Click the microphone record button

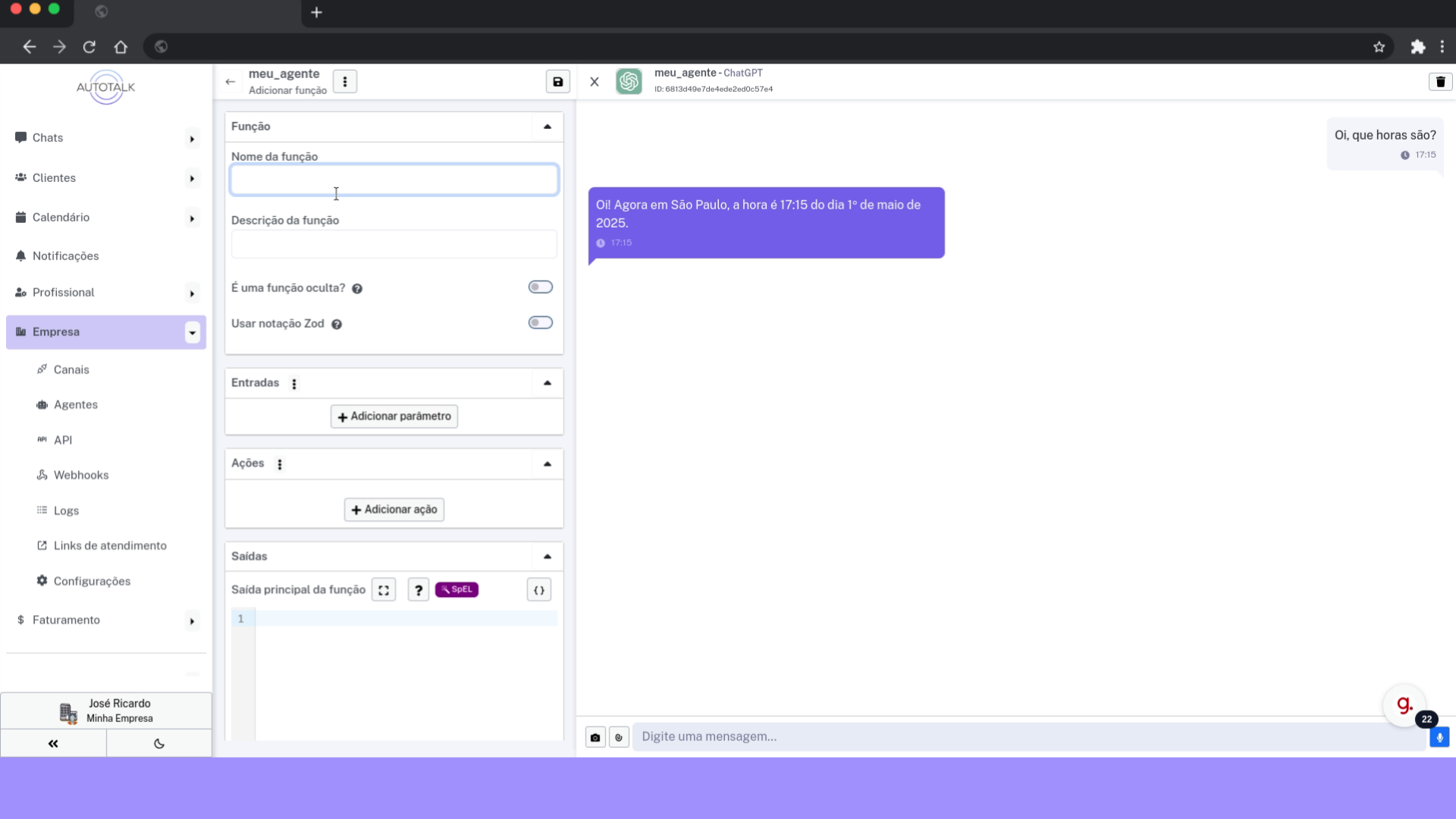click(1439, 737)
